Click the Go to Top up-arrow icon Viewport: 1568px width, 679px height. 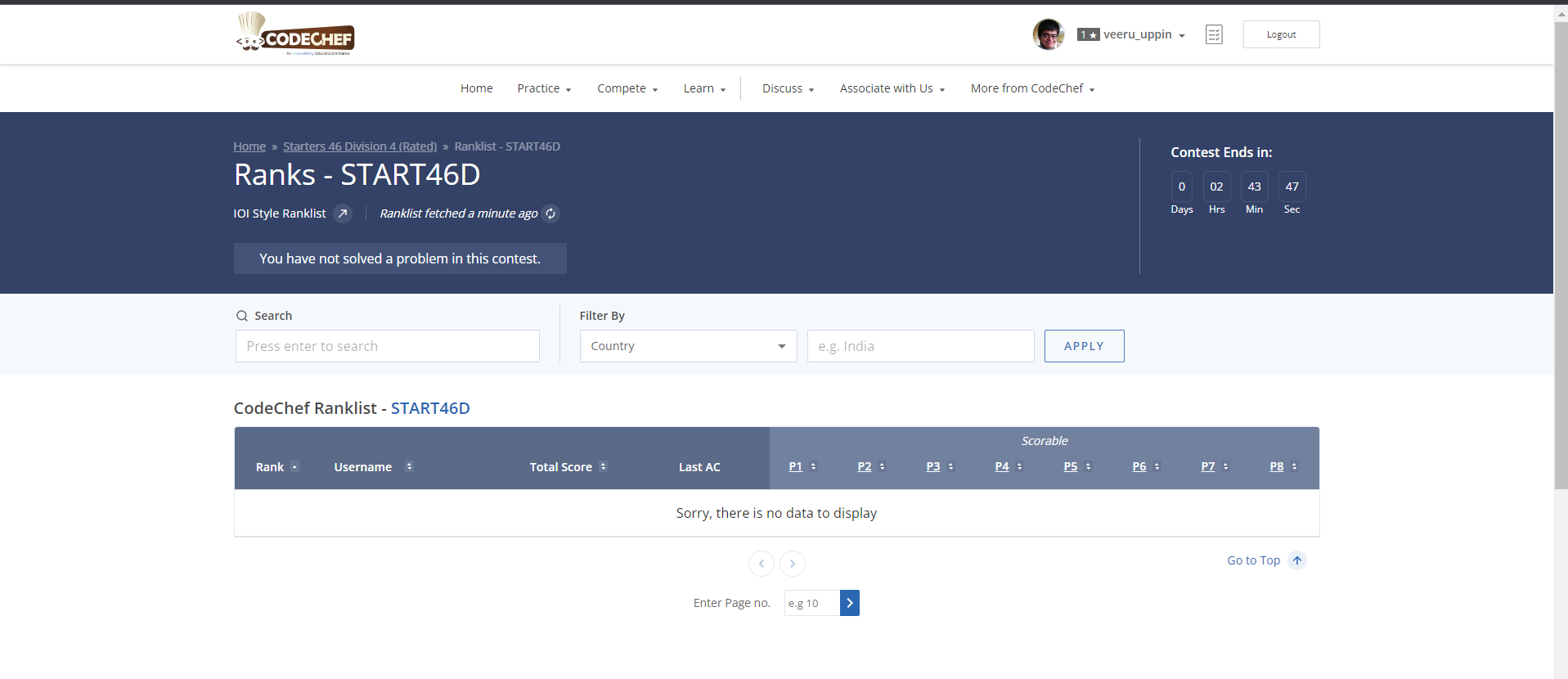point(1297,560)
